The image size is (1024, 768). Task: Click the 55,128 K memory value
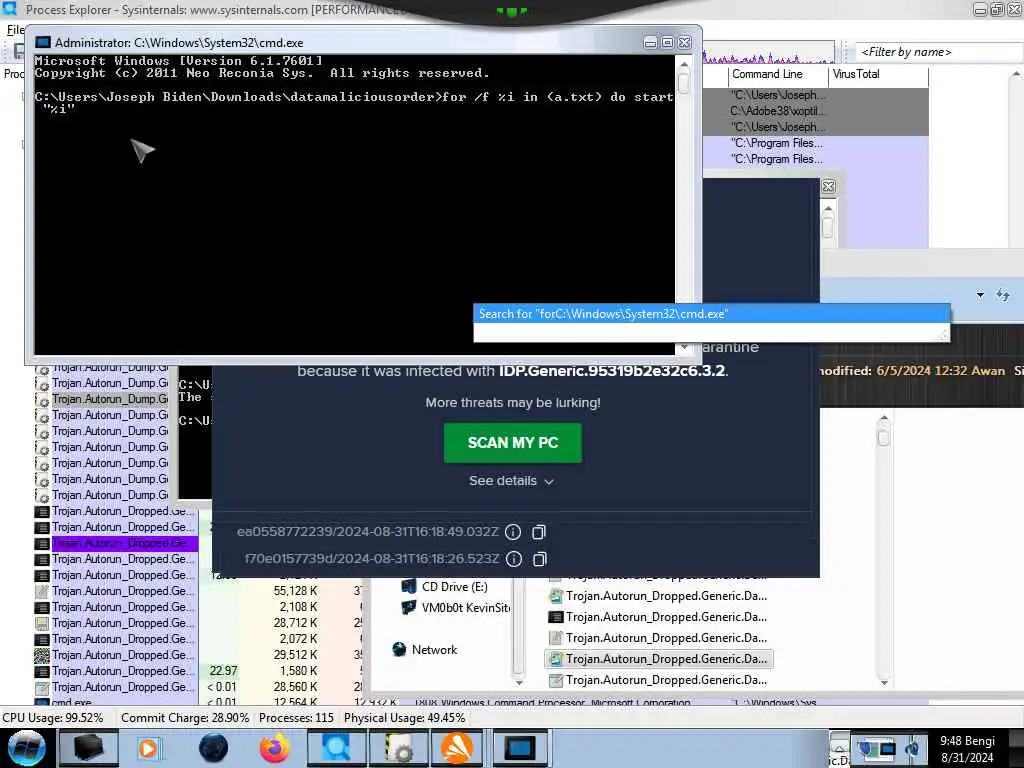(x=295, y=591)
